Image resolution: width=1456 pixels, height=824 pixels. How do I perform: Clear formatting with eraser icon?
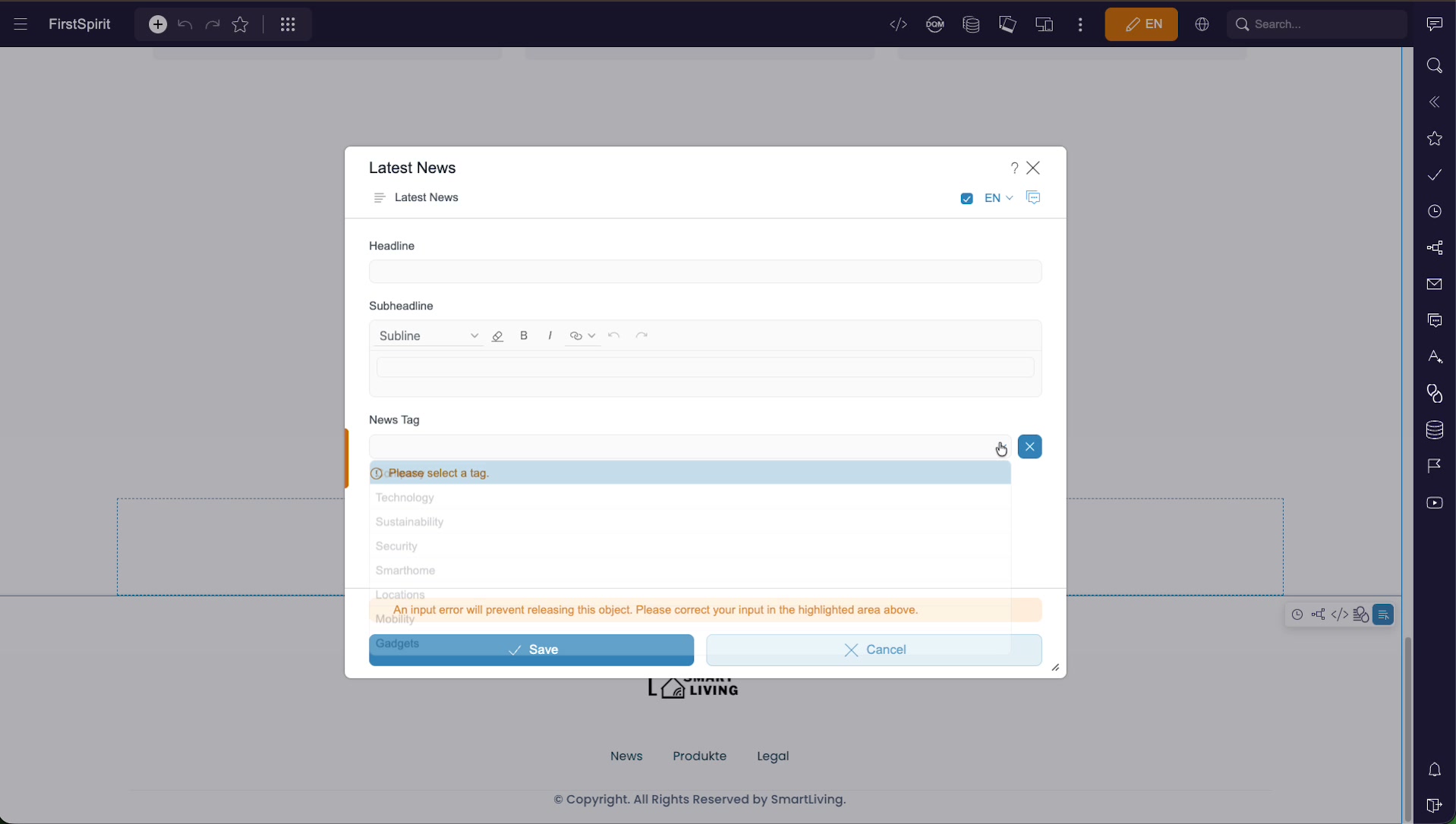click(x=498, y=336)
